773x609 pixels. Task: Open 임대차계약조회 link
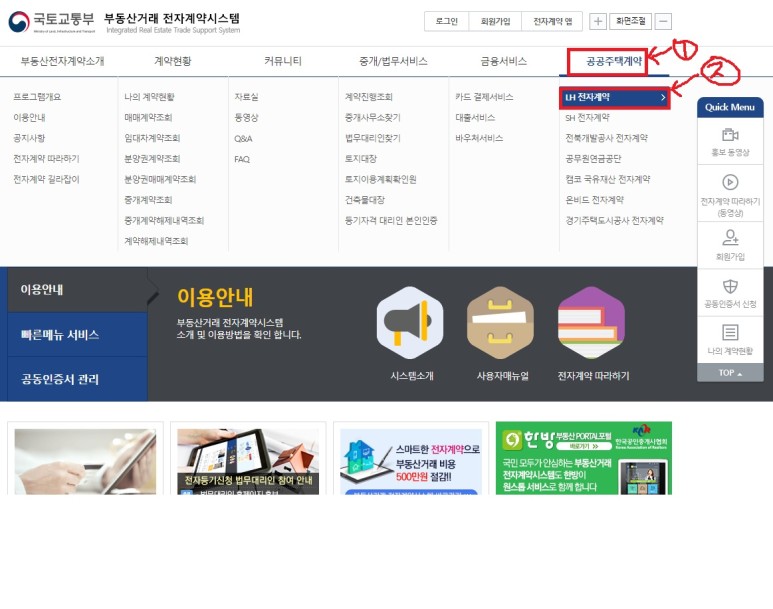coord(152,138)
